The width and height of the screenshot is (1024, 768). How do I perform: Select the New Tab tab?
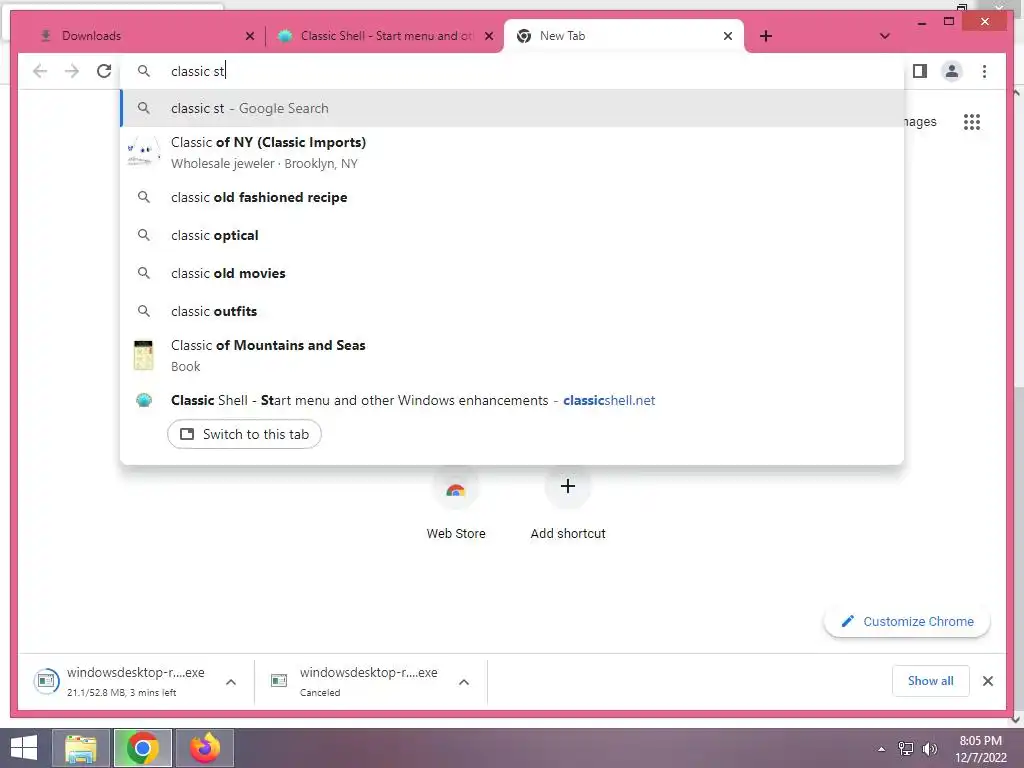(624, 36)
